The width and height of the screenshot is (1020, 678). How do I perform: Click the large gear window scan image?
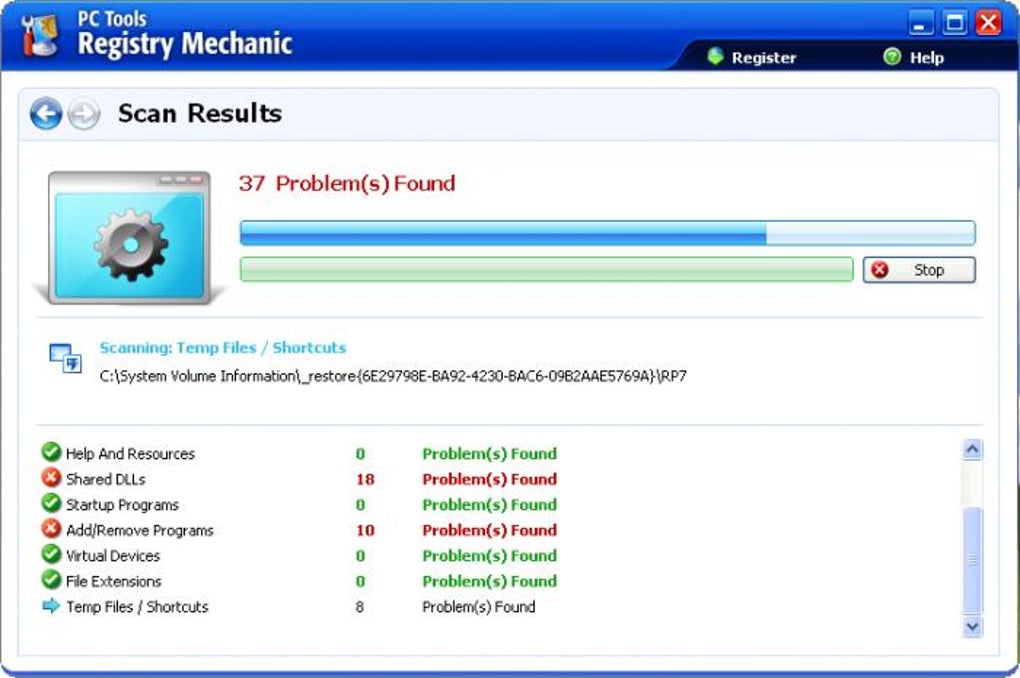[x=129, y=237]
